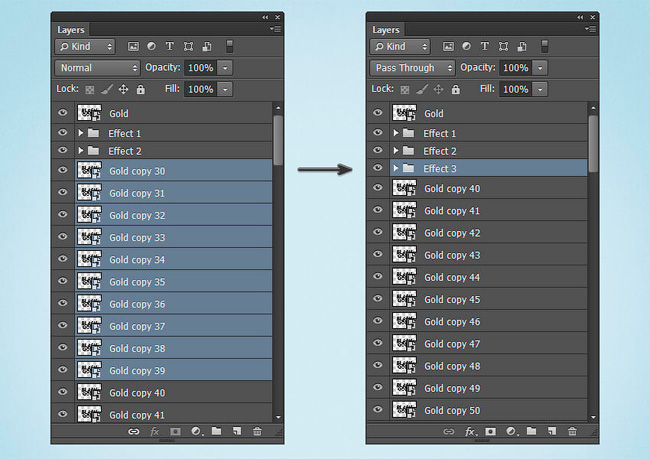Open right Layers panel flyout menu

pos(590,29)
